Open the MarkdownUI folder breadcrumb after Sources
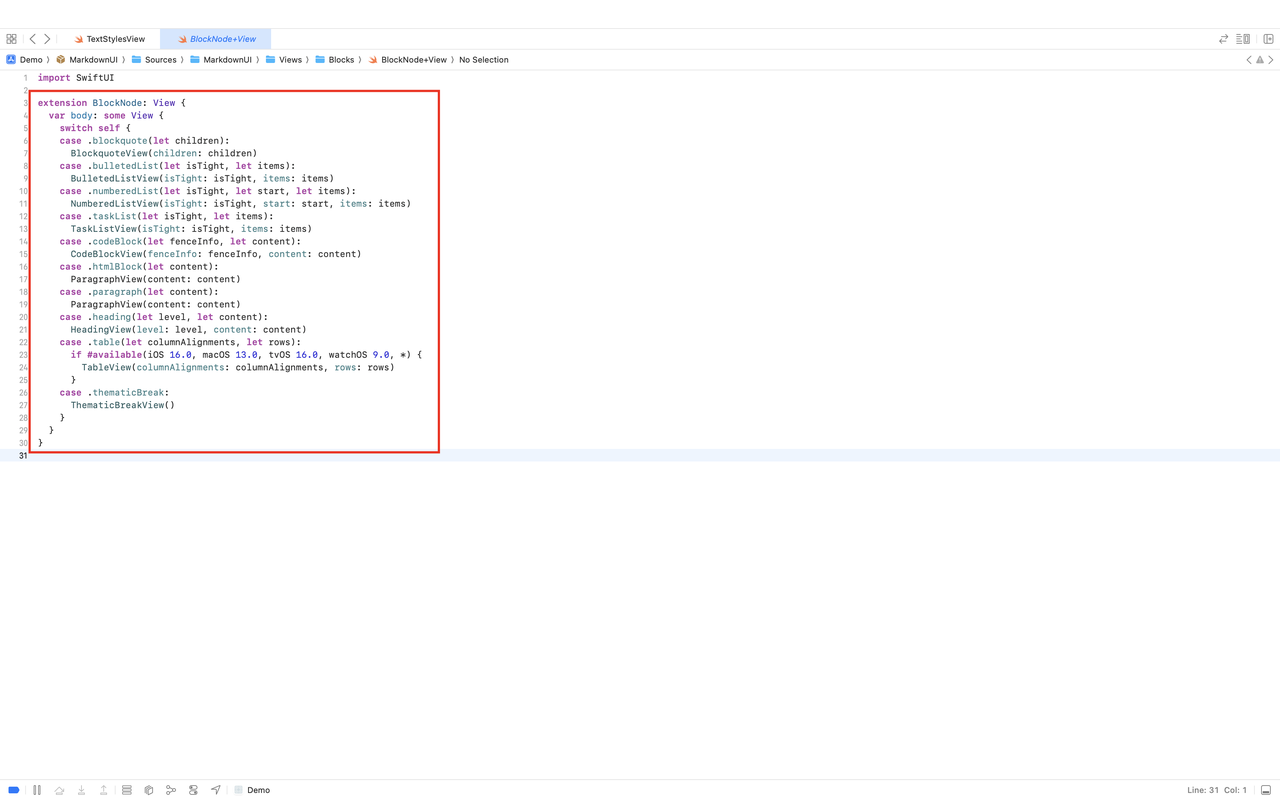 pos(221,60)
